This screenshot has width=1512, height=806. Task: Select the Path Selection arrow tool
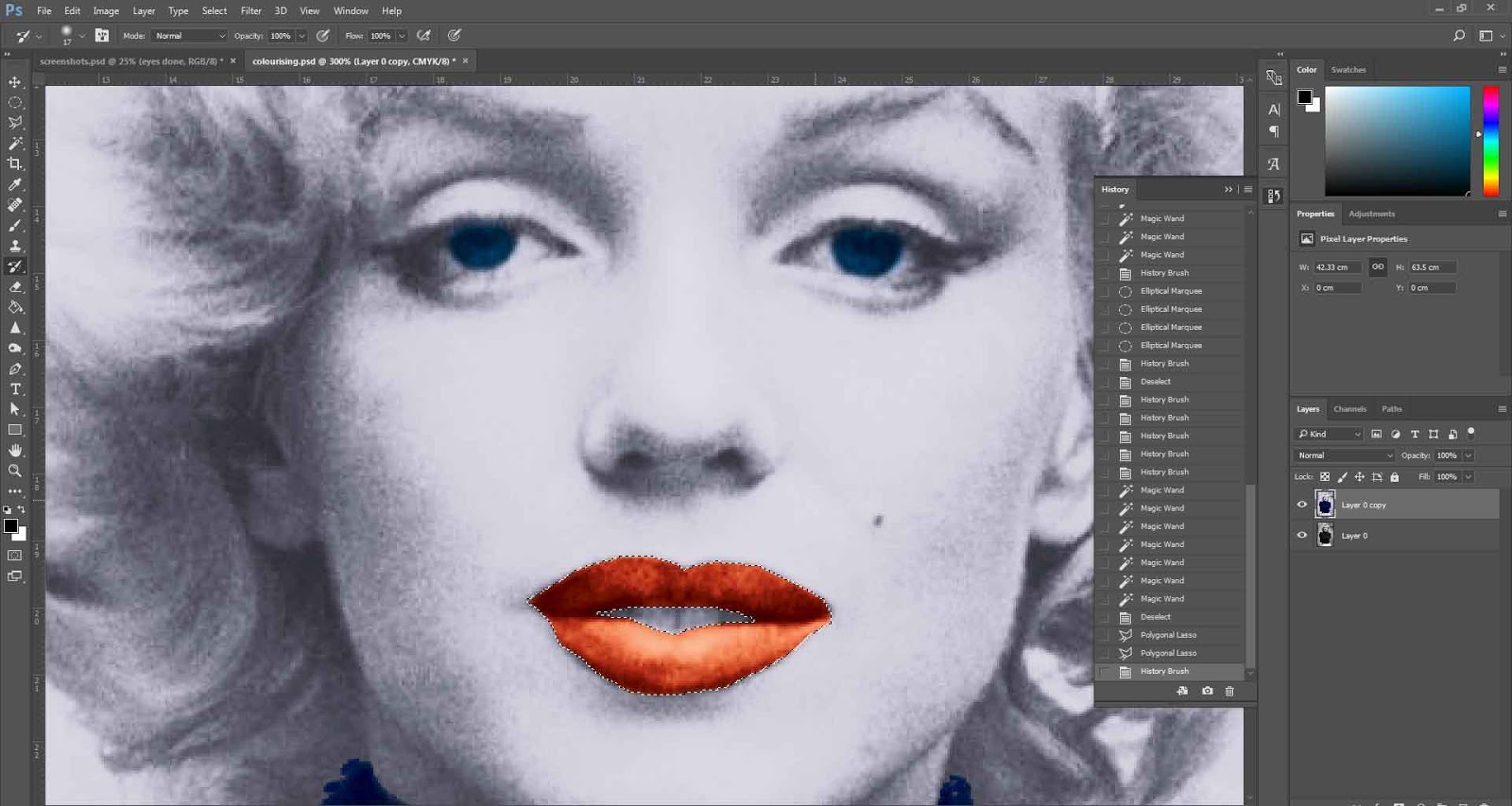point(15,409)
